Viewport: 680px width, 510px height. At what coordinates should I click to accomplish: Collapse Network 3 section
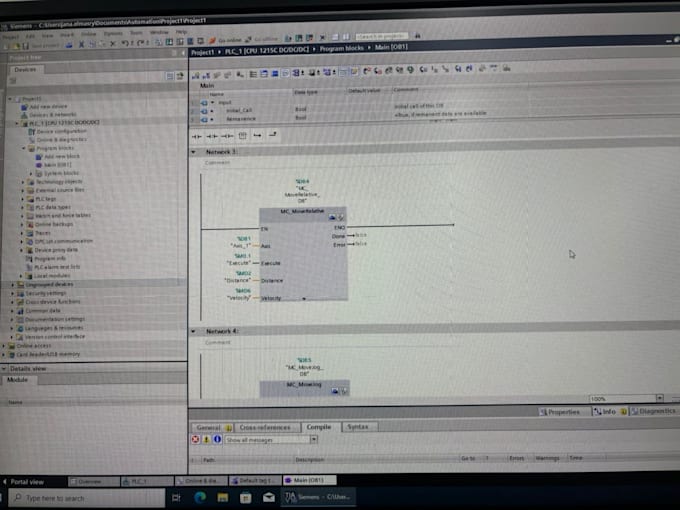coord(193,152)
